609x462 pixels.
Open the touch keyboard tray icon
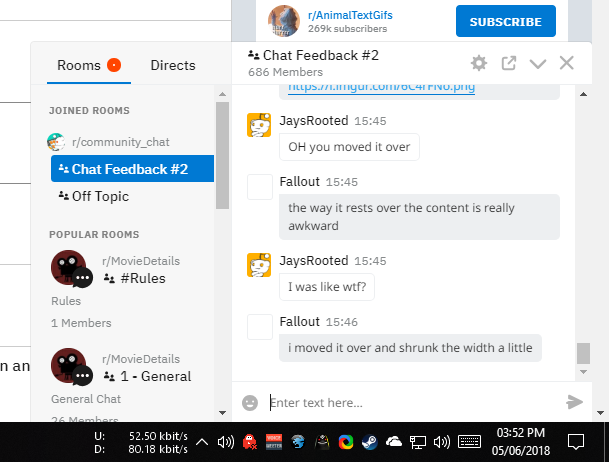(x=470, y=442)
